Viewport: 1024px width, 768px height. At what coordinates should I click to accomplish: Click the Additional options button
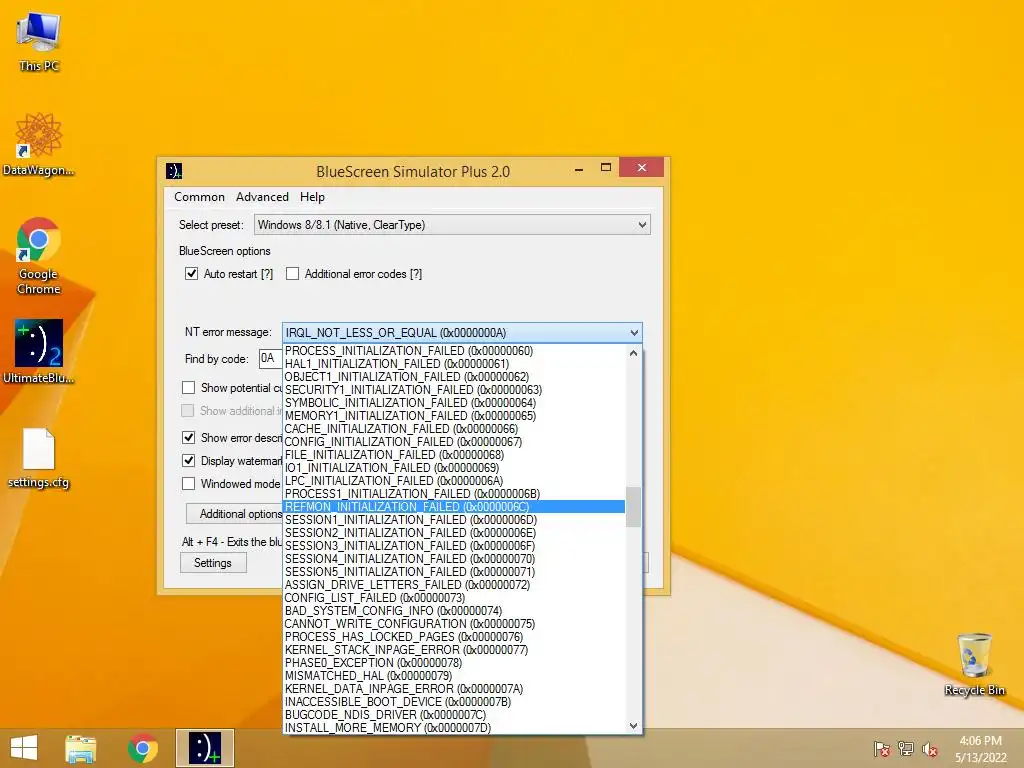[234, 514]
